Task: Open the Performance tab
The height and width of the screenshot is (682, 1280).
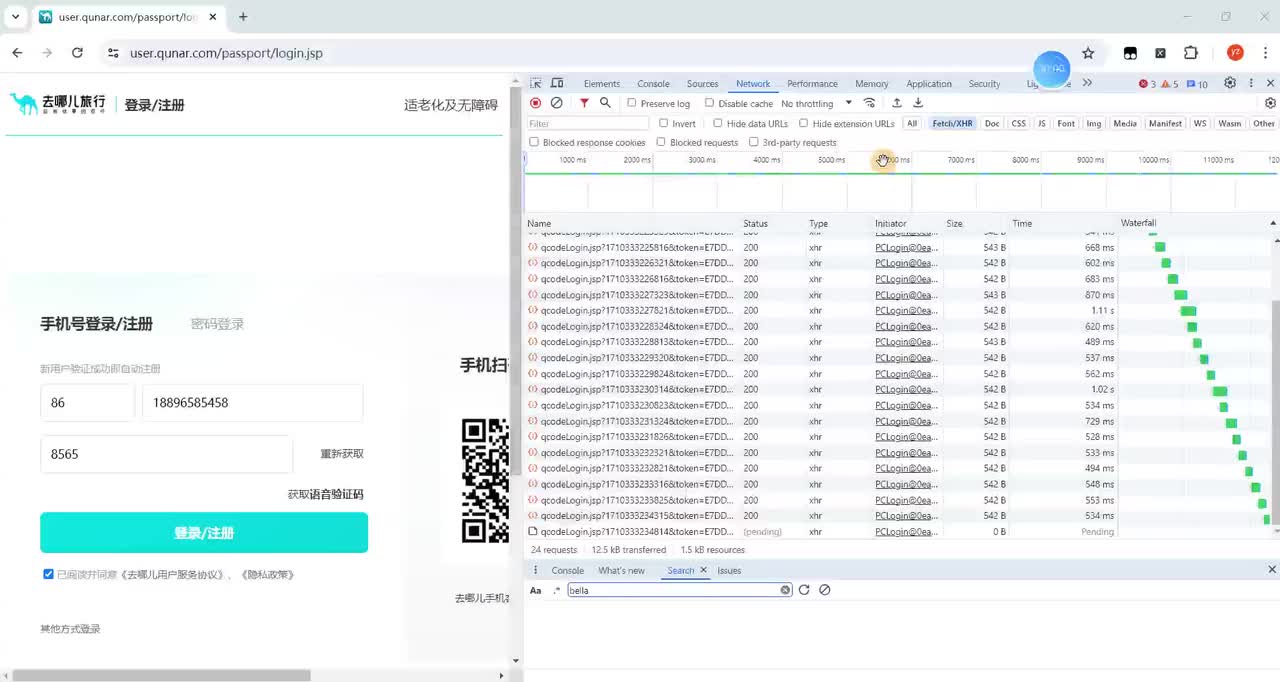Action: pos(812,84)
